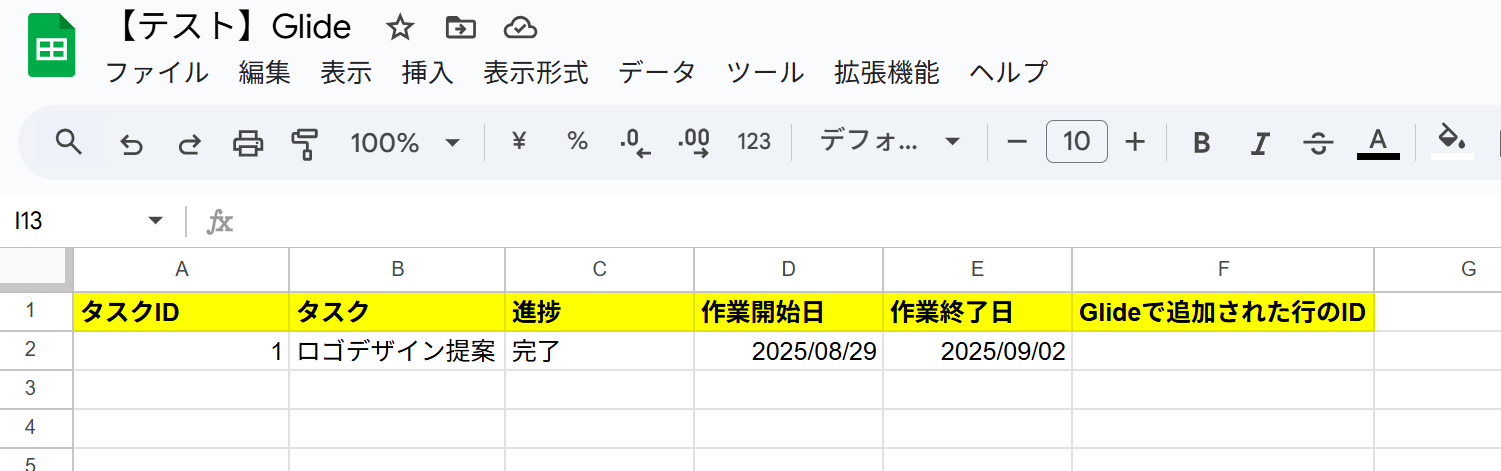Open the 100% zoom dropdown
This screenshot has height=471, width=1501.
405,143
